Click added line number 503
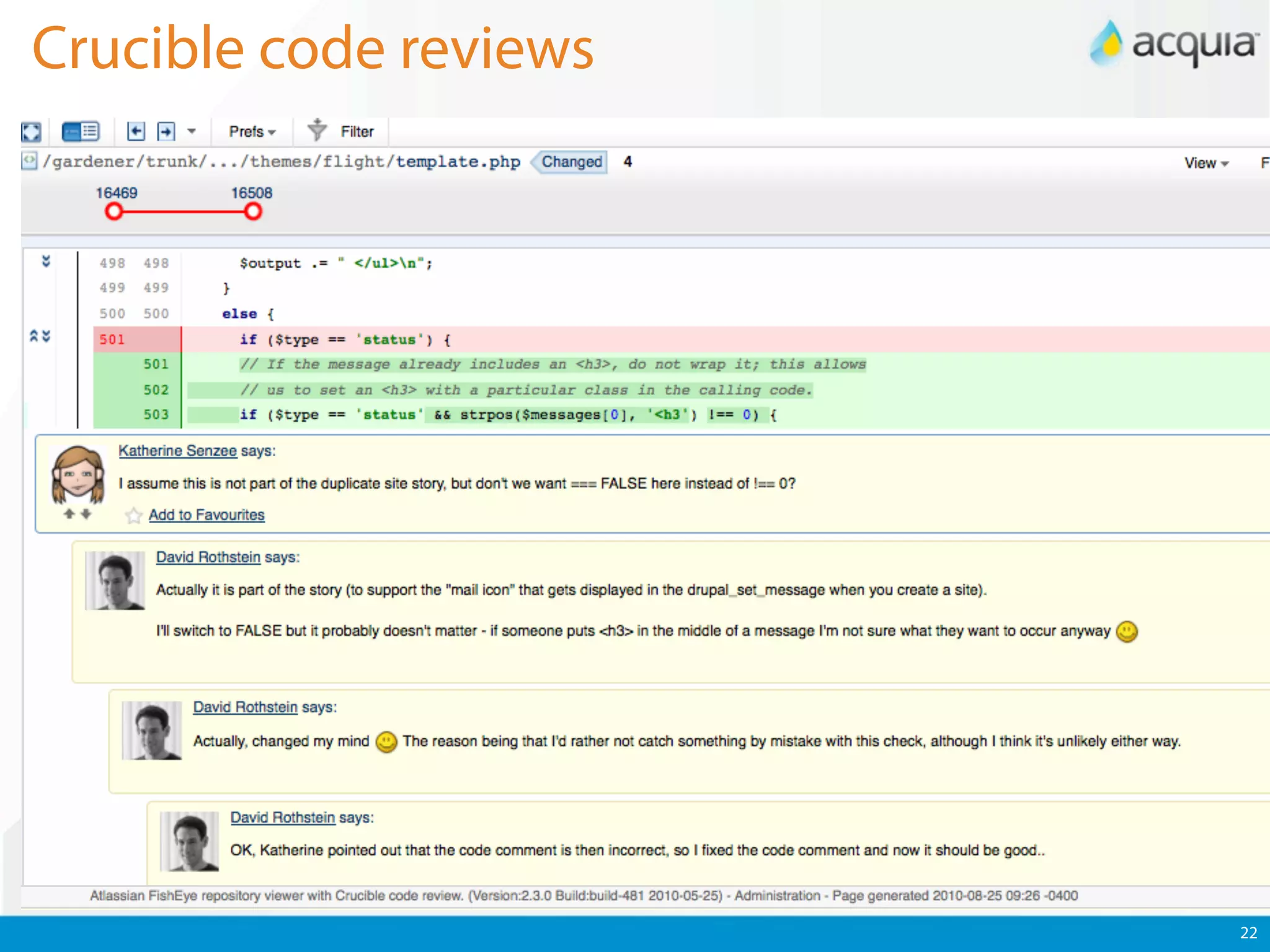 (x=156, y=415)
